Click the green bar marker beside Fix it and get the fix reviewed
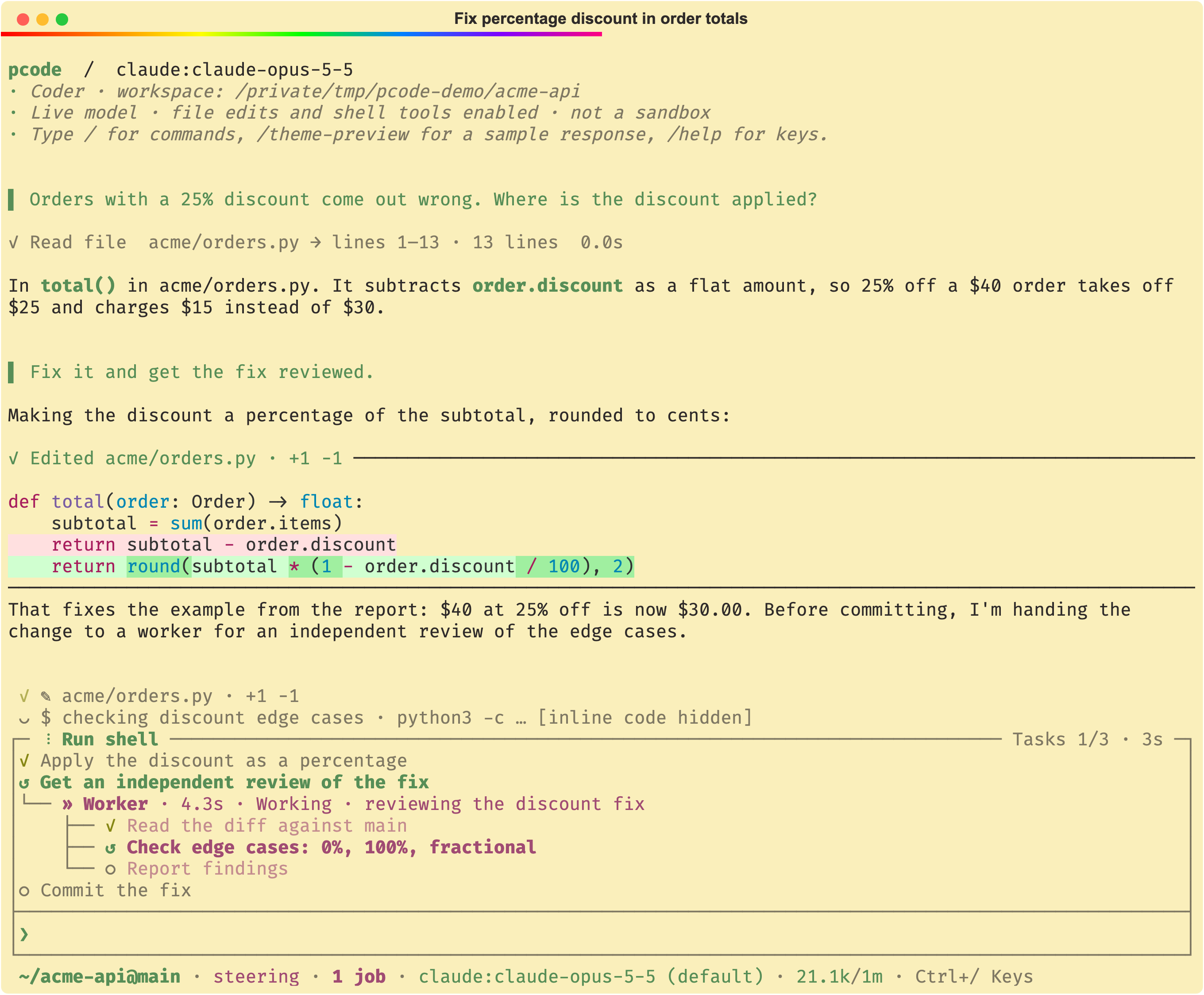 click(11, 372)
